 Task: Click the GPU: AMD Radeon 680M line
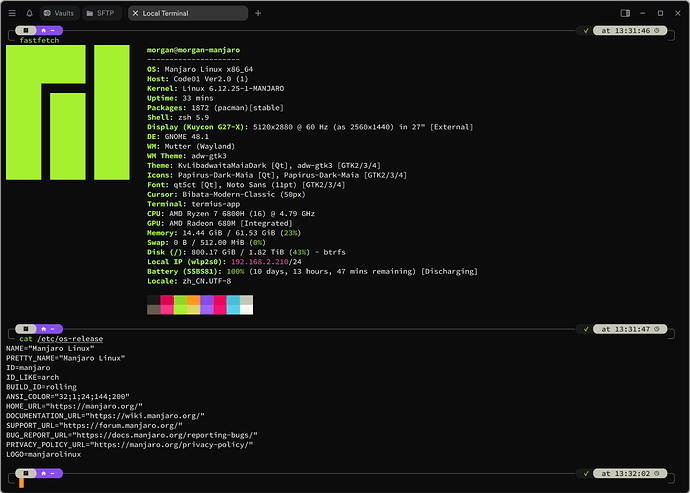point(220,224)
